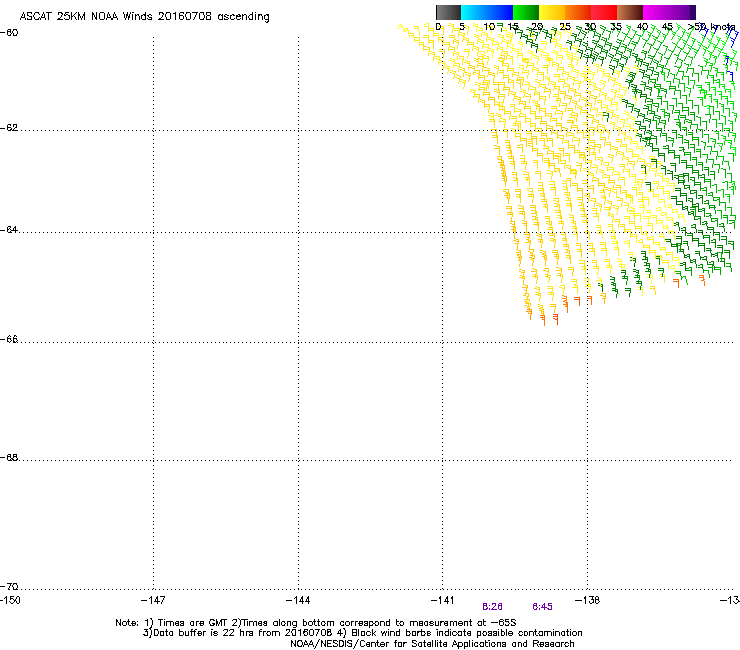This screenshot has width=740, height=650.
Task: Click the longitude label -147
Action: coord(153,600)
